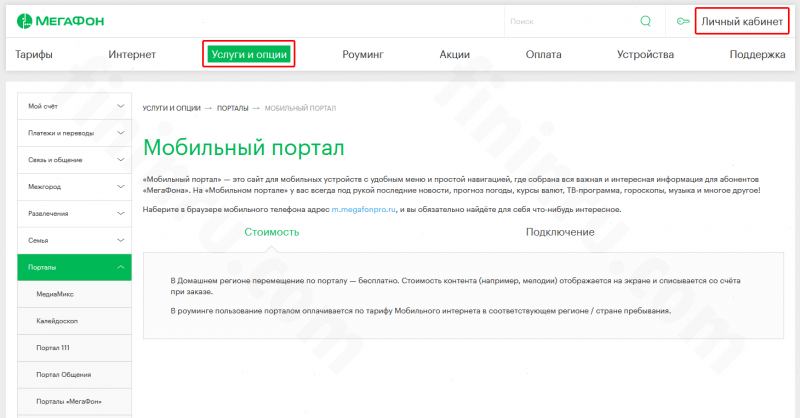Open the Роуминг menu

pyautogui.click(x=363, y=54)
